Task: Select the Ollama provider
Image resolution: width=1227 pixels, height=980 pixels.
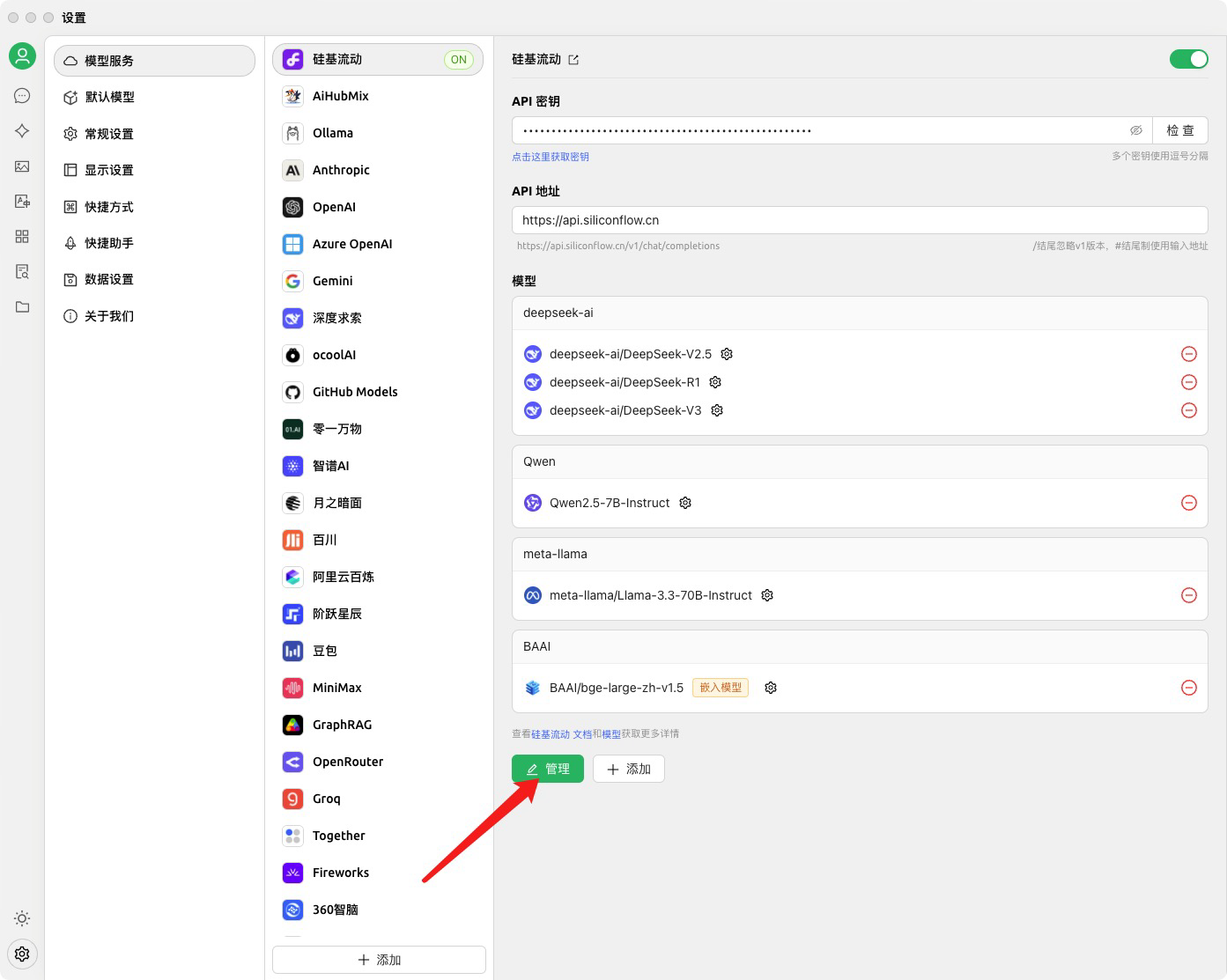Action: coord(378,133)
